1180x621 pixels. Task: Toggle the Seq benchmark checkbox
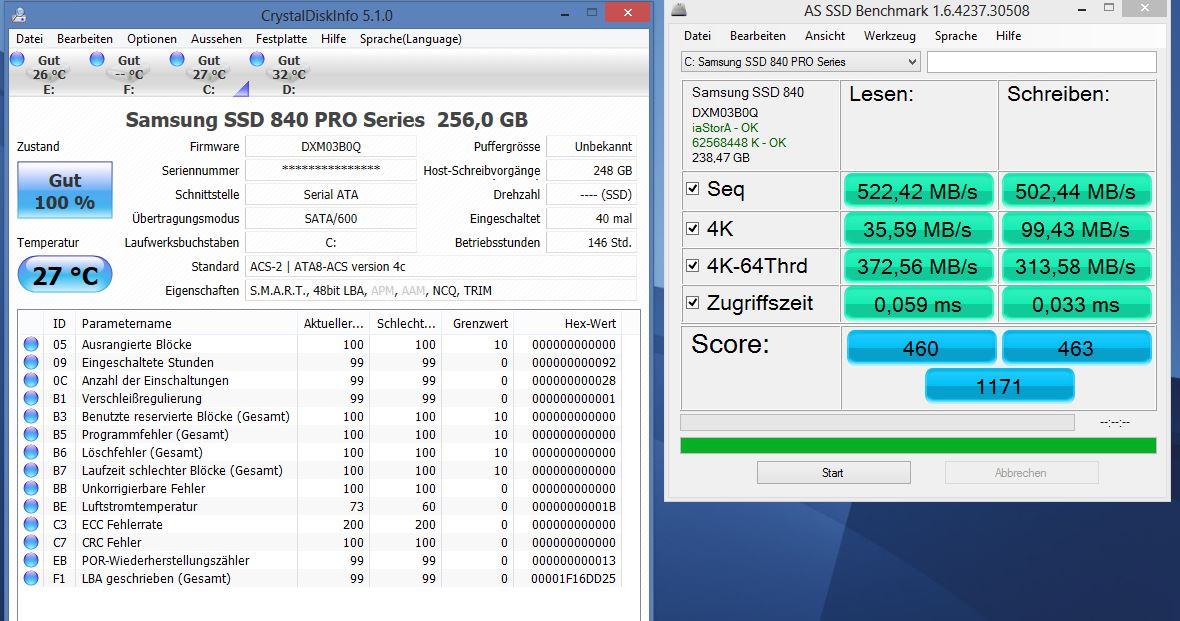coord(693,188)
